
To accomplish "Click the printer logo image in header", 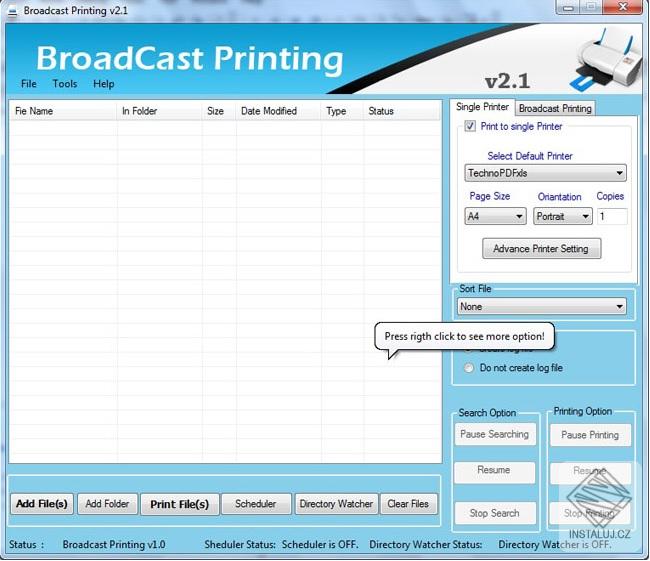I will tap(607, 61).
